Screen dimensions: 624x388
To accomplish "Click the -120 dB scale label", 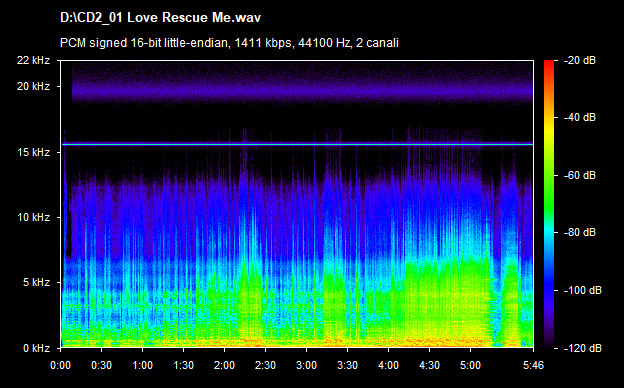I will [x=583, y=348].
